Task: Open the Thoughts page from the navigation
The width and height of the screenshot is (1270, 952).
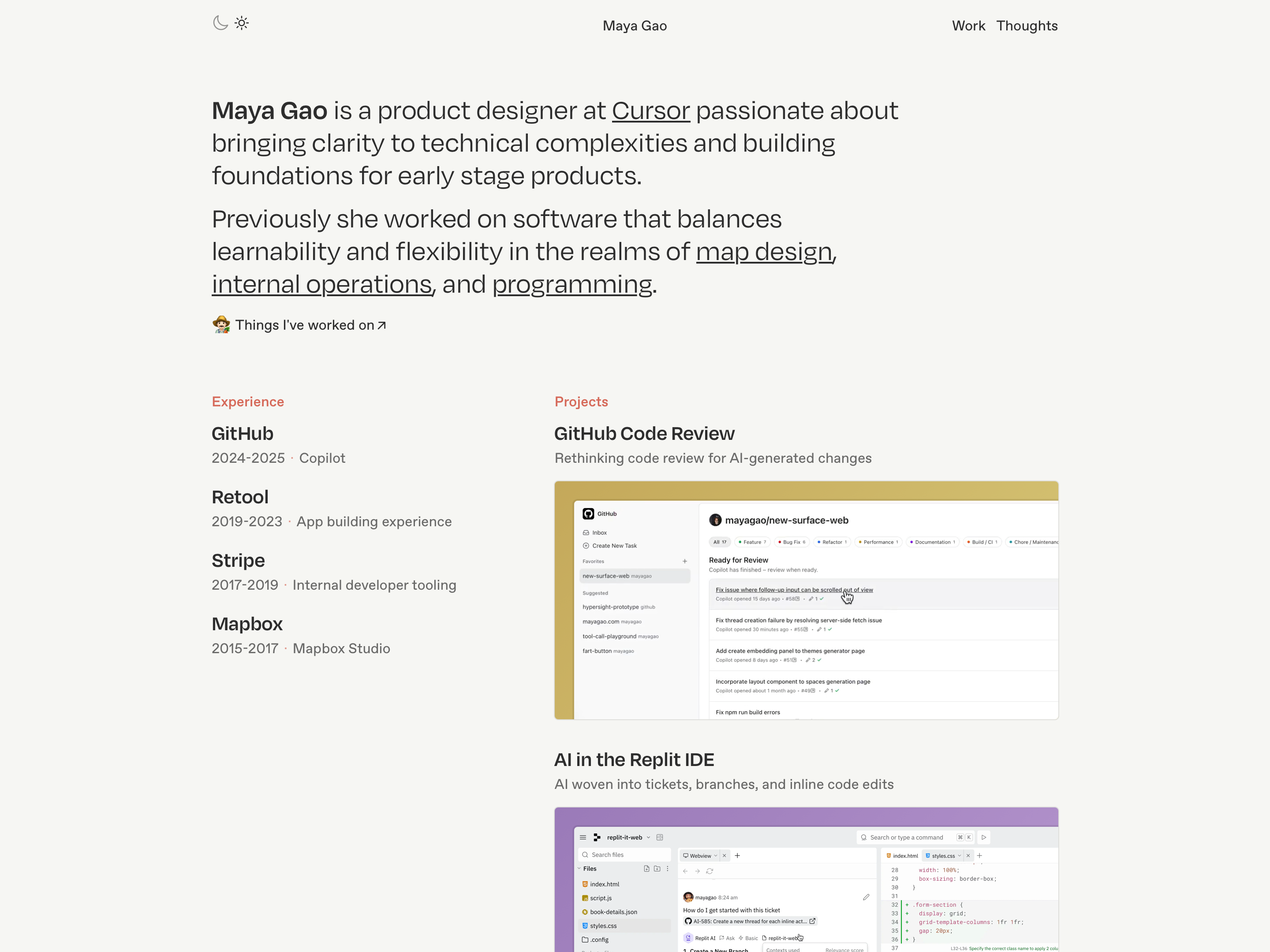Action: [x=1027, y=26]
